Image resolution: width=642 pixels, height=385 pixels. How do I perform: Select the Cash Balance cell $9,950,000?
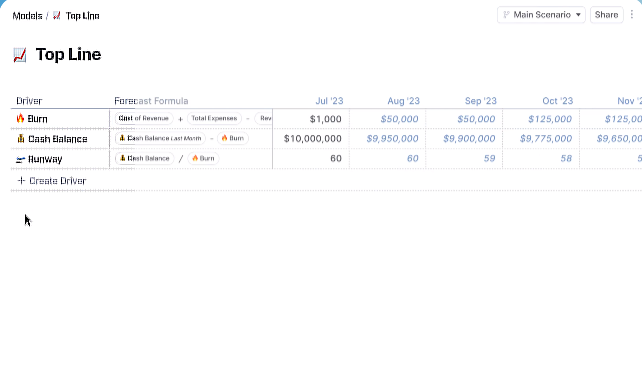tap(388, 138)
